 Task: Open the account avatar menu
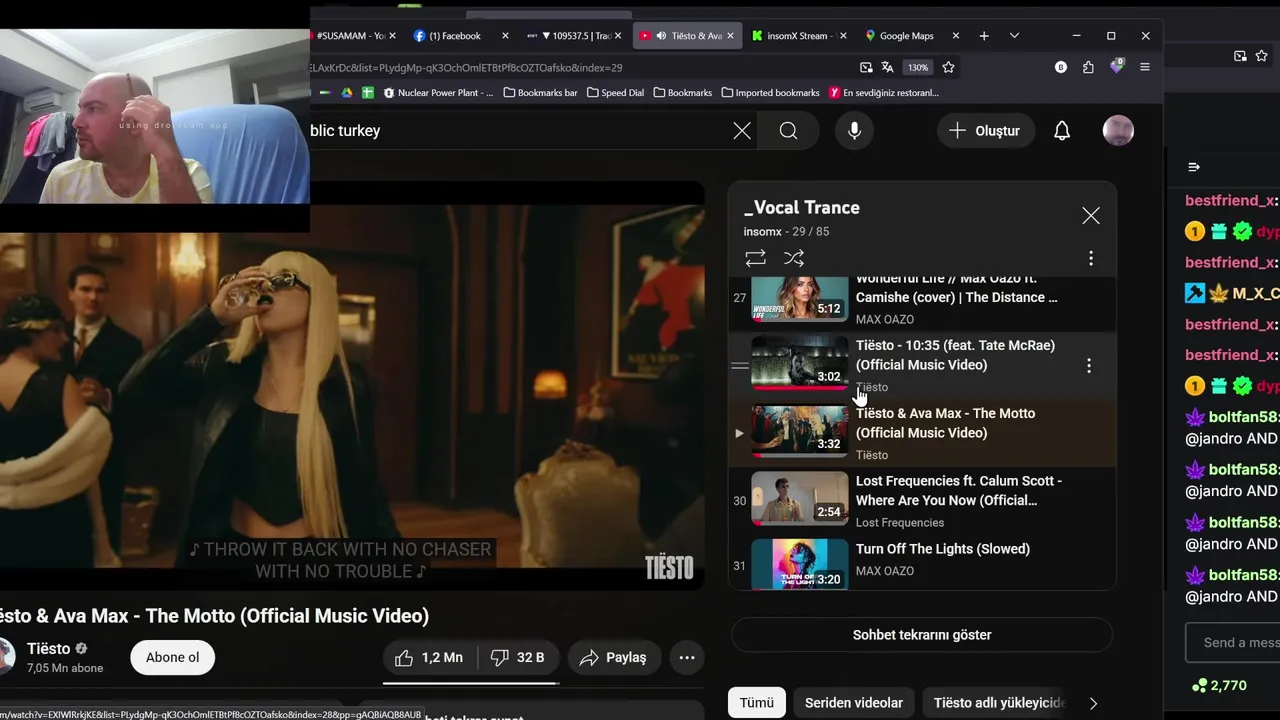coord(1118,131)
